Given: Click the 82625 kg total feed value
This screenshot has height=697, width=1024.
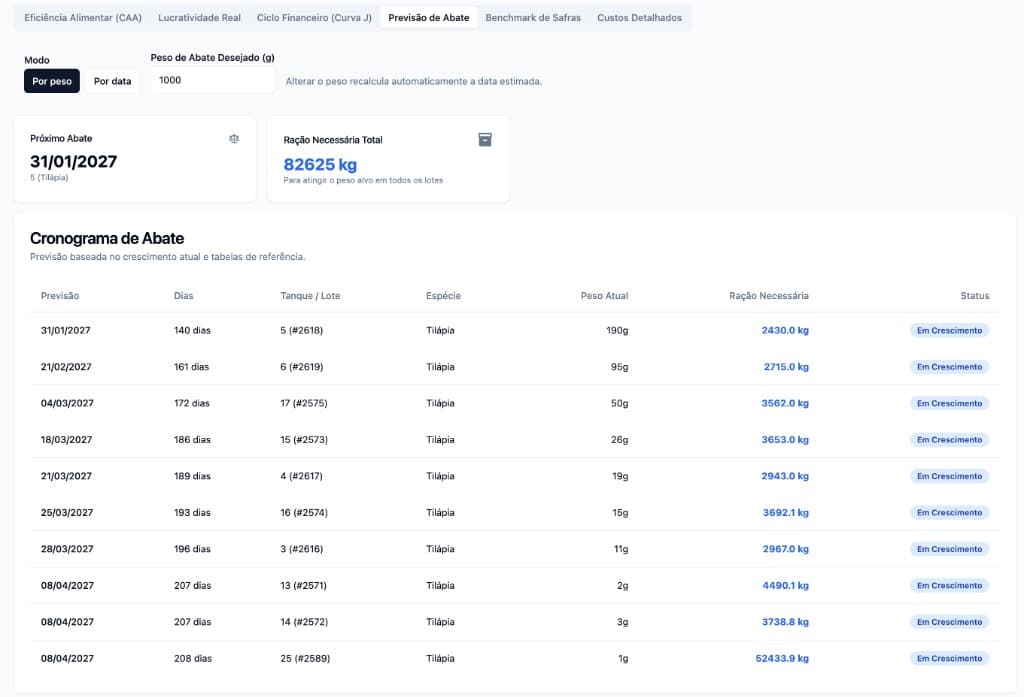Looking at the screenshot, I should coord(320,165).
